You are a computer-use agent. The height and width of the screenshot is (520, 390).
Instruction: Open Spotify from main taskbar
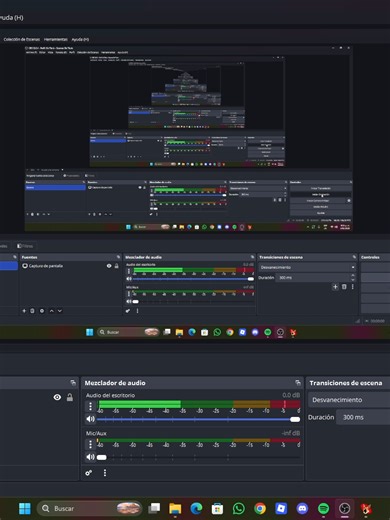tap(323, 508)
